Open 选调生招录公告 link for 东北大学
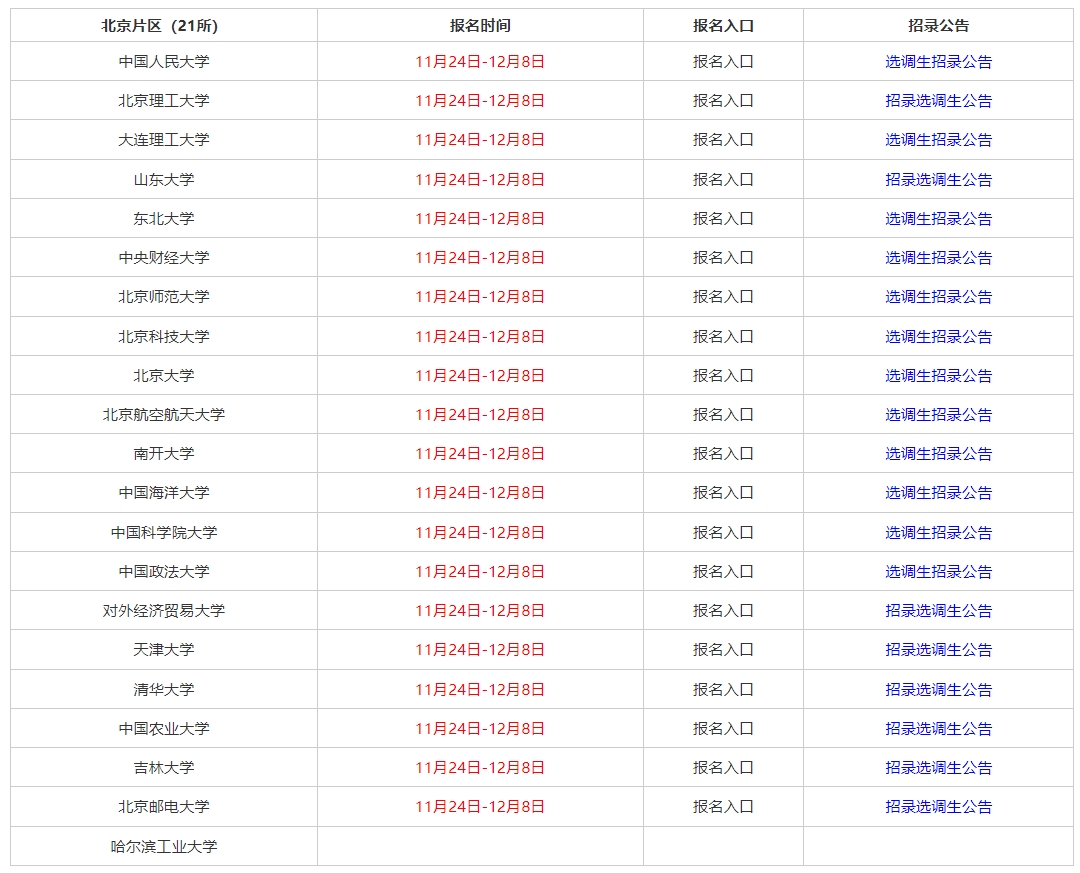The height and width of the screenshot is (873, 1080). (x=938, y=218)
